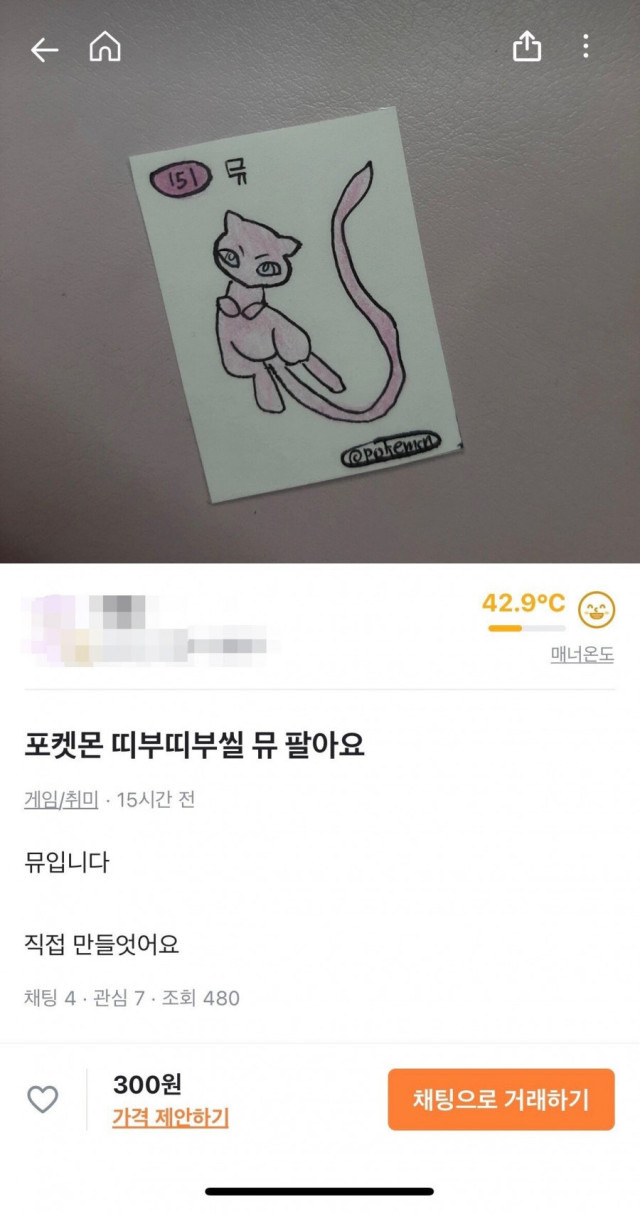Tap 가격 제안하기 link
The width and height of the screenshot is (640, 1214).
click(x=170, y=1118)
